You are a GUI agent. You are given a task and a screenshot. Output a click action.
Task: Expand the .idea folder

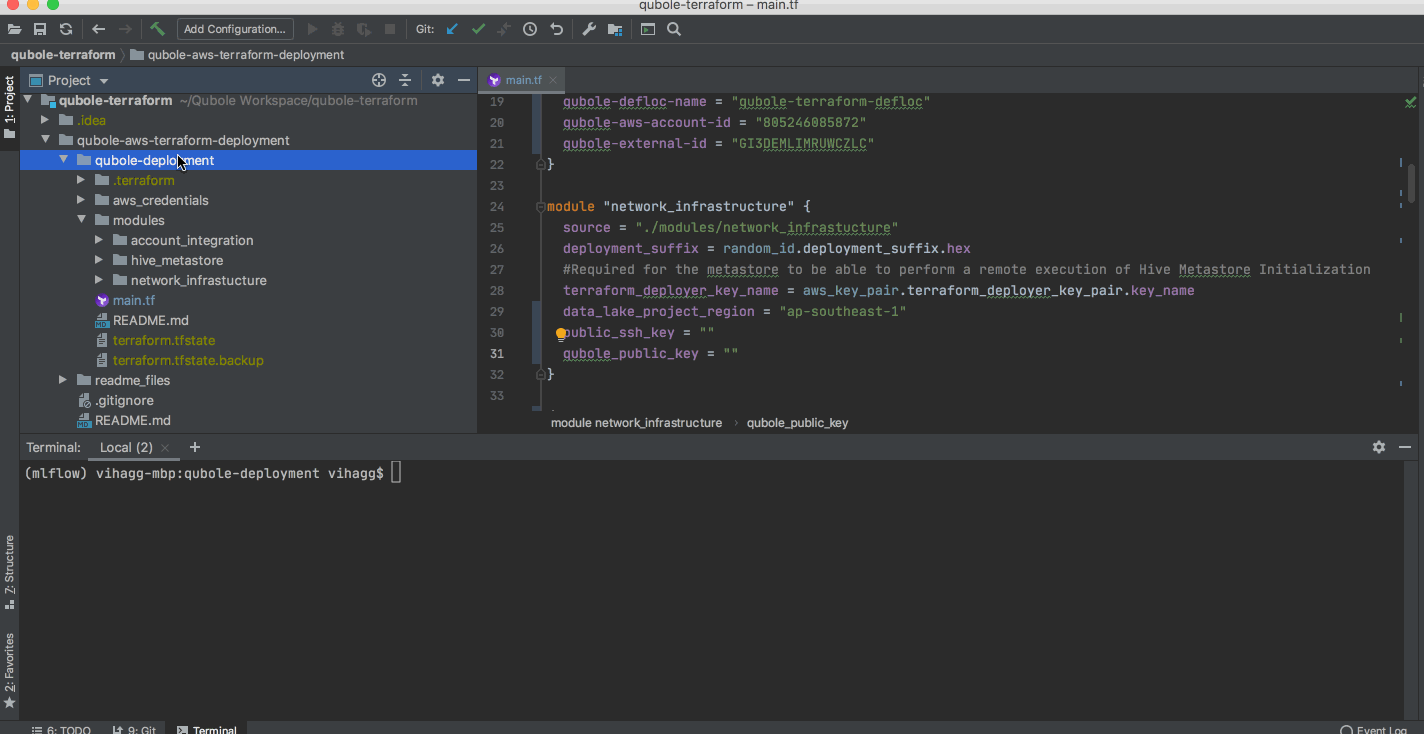[45, 120]
